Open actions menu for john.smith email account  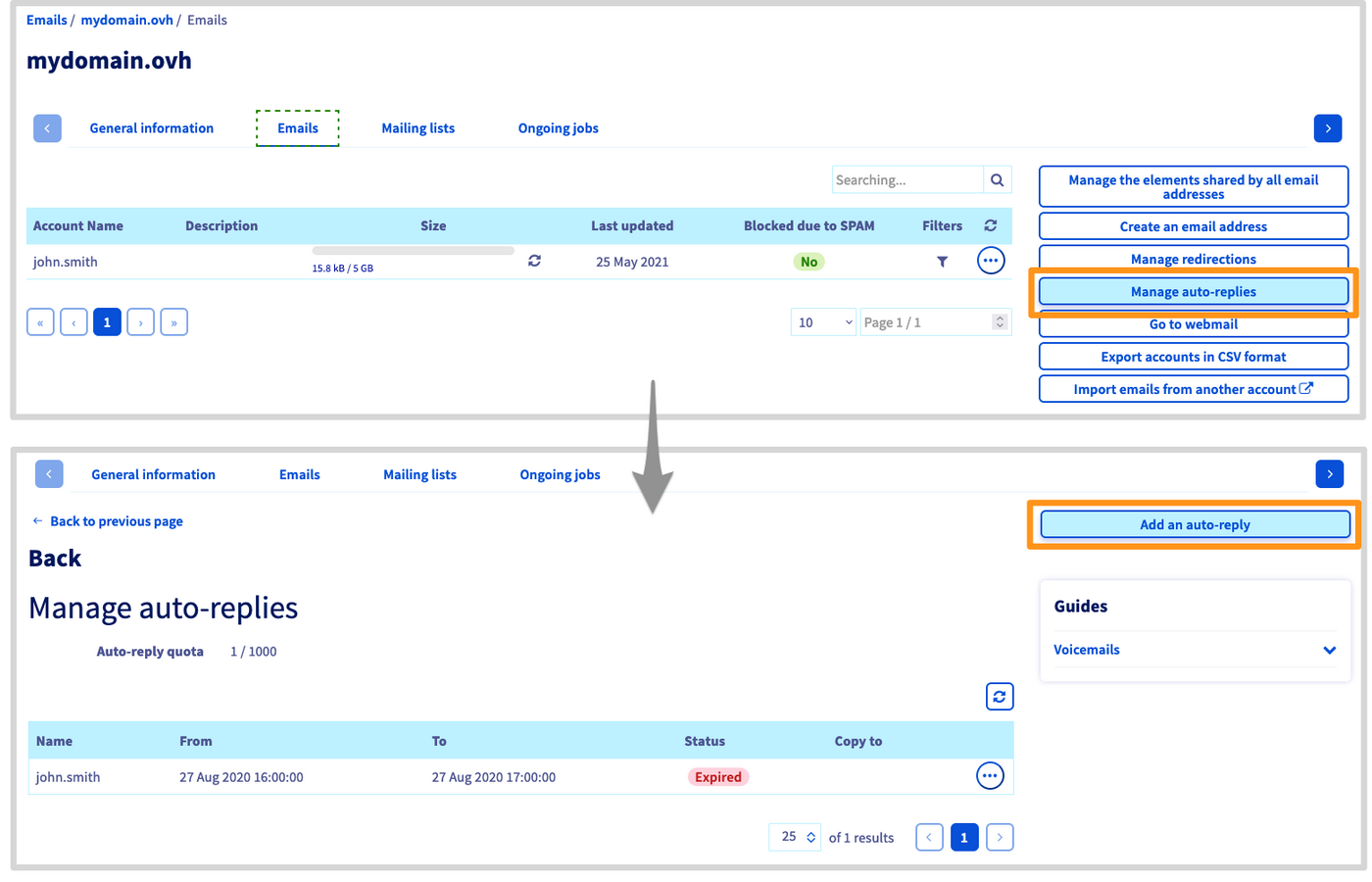pos(991,261)
